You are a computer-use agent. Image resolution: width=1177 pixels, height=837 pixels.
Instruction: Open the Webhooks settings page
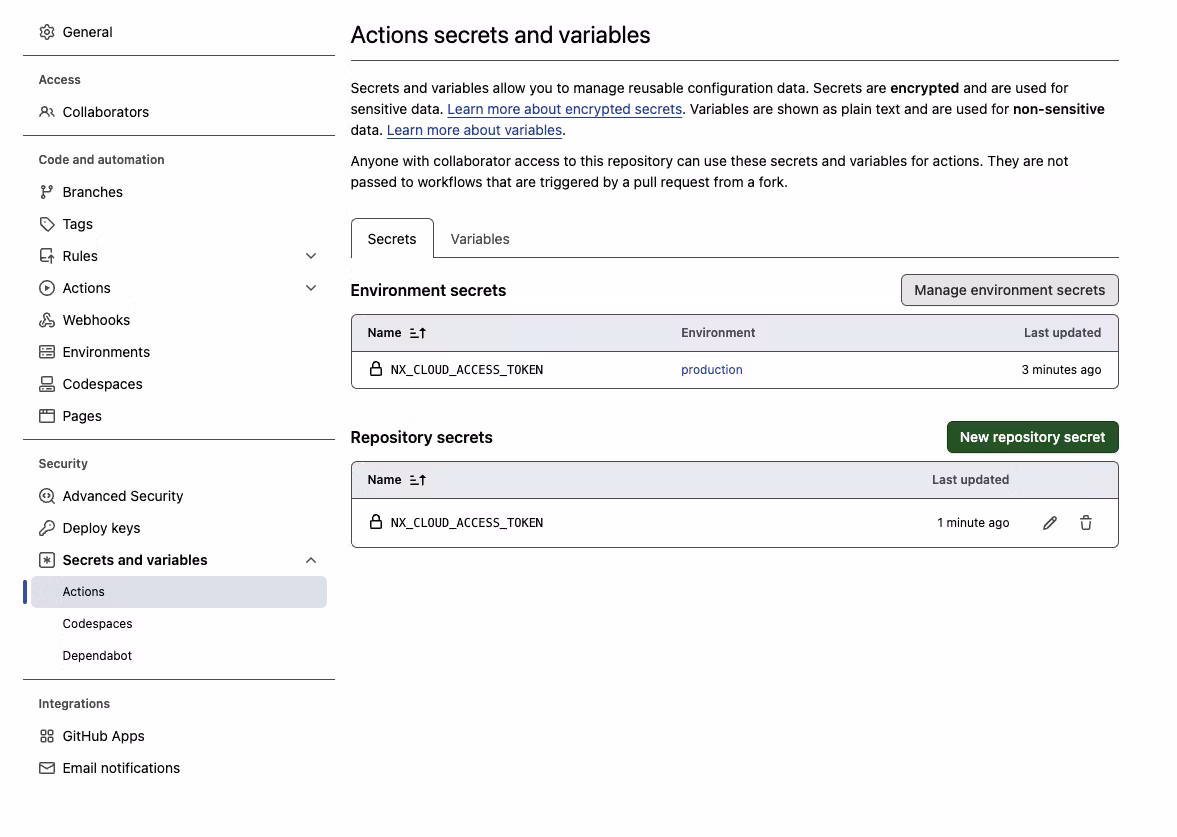[x=95, y=319]
